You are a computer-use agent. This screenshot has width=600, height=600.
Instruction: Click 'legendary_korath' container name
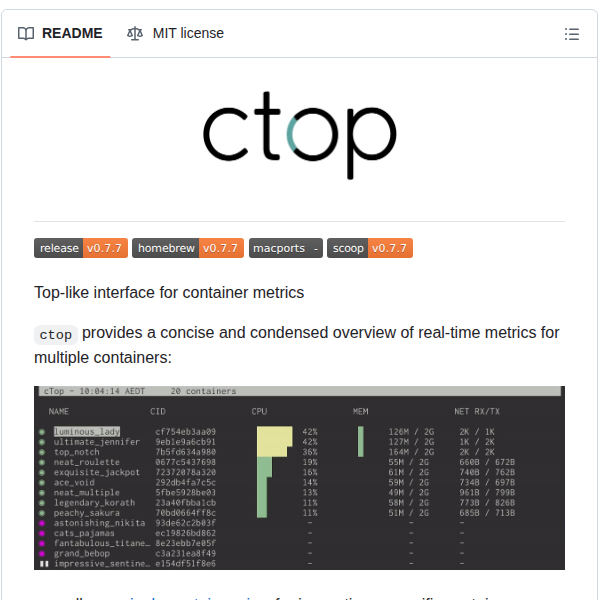coord(94,502)
